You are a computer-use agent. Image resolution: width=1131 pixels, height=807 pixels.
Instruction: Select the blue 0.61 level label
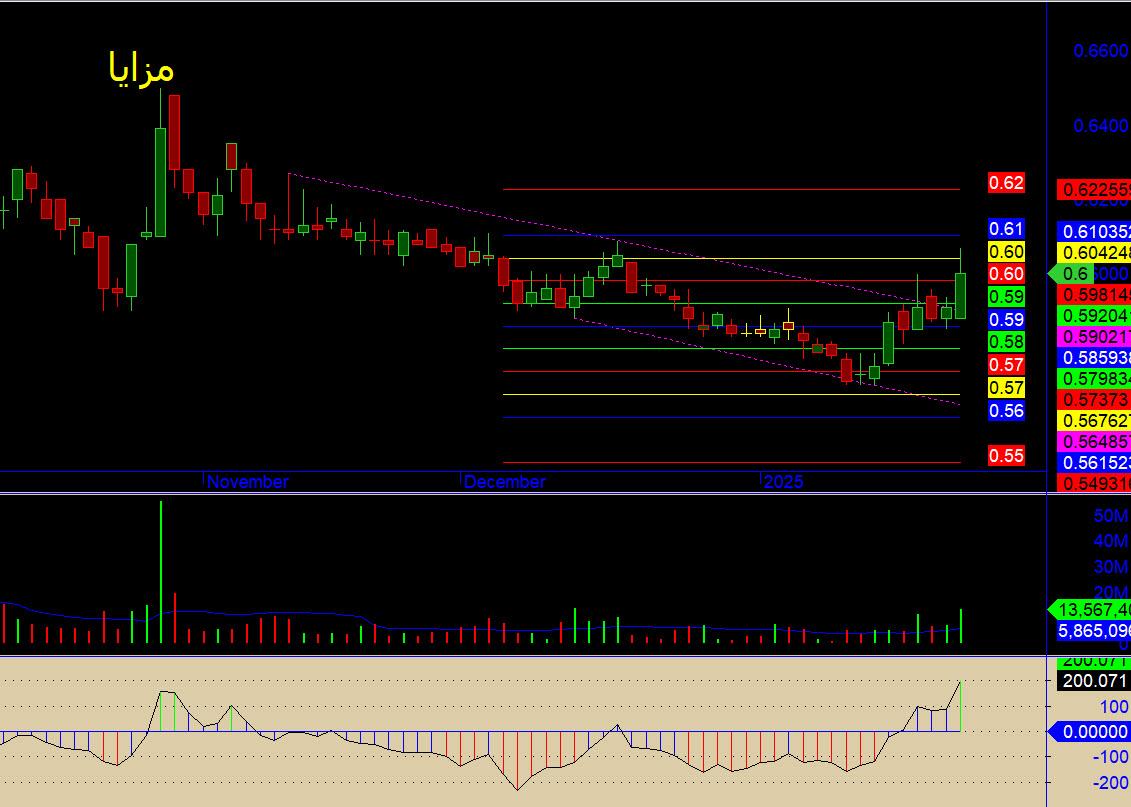pyautogui.click(x=1006, y=229)
